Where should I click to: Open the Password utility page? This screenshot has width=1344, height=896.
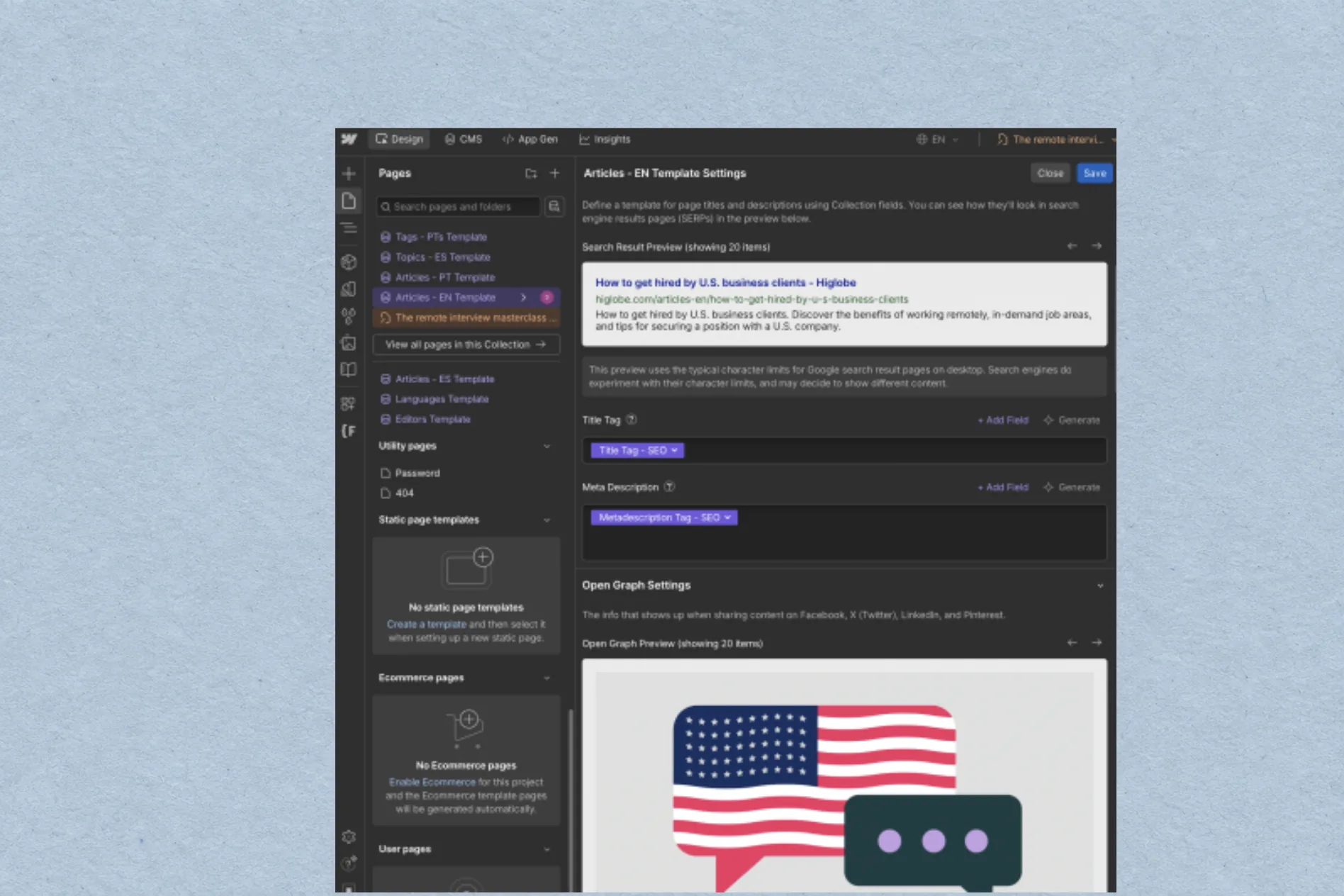tap(466, 473)
